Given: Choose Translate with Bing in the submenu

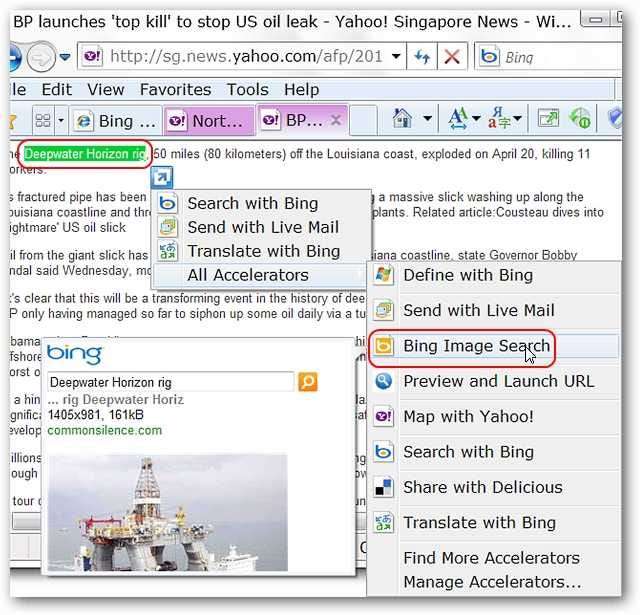Looking at the screenshot, I should 493,523.
